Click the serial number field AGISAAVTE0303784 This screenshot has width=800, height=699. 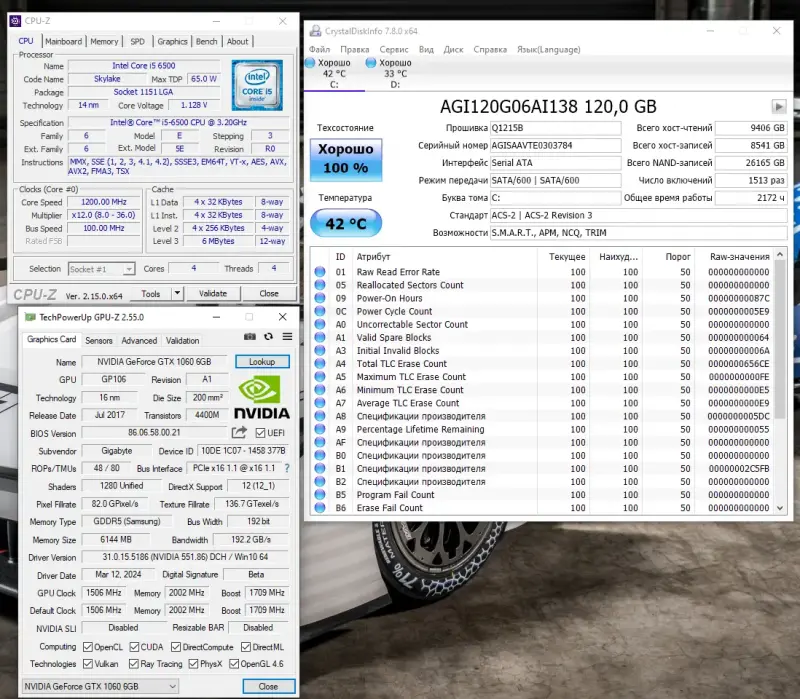(555, 145)
